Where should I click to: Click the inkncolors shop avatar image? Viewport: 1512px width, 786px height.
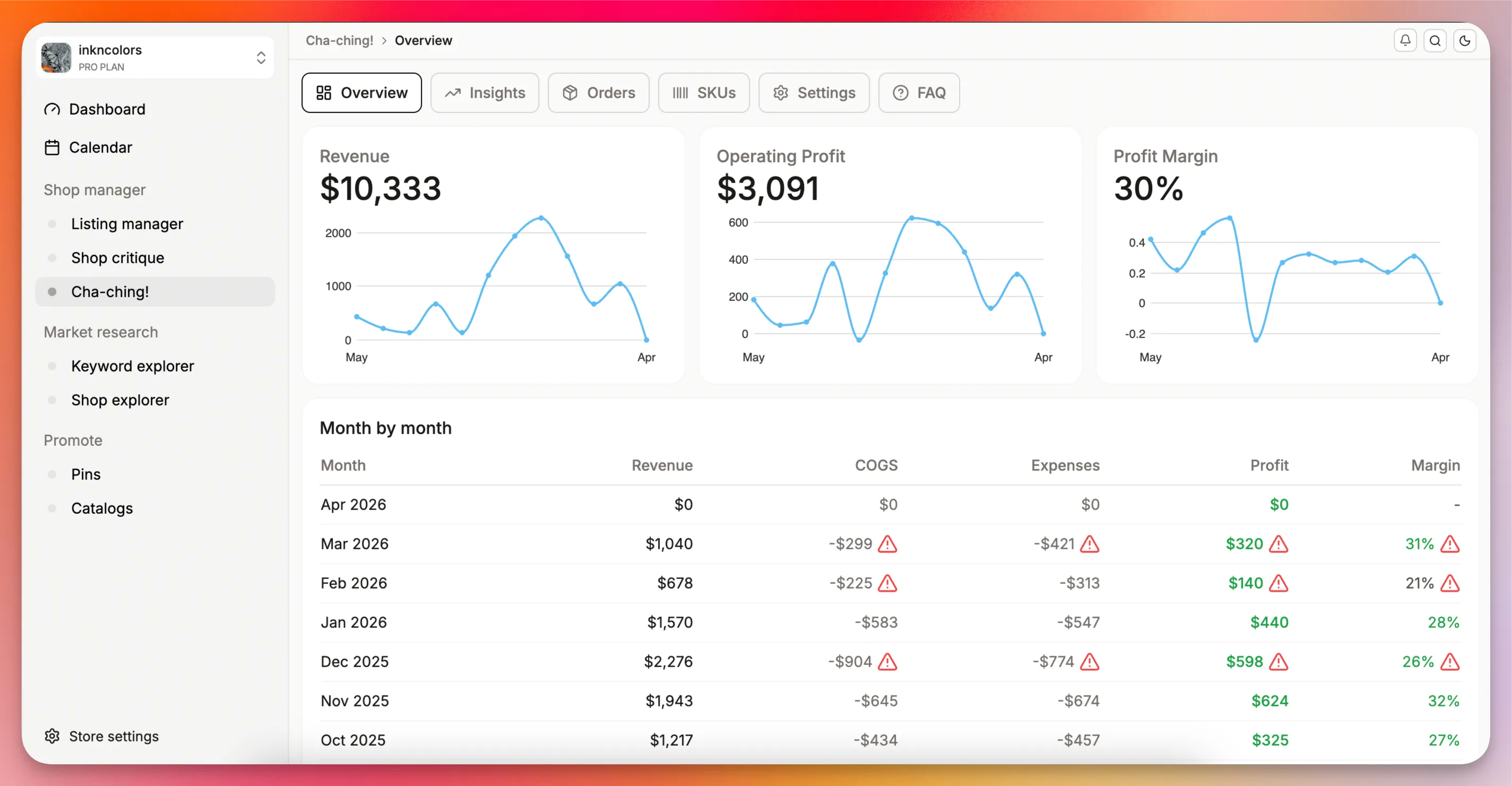coord(56,57)
